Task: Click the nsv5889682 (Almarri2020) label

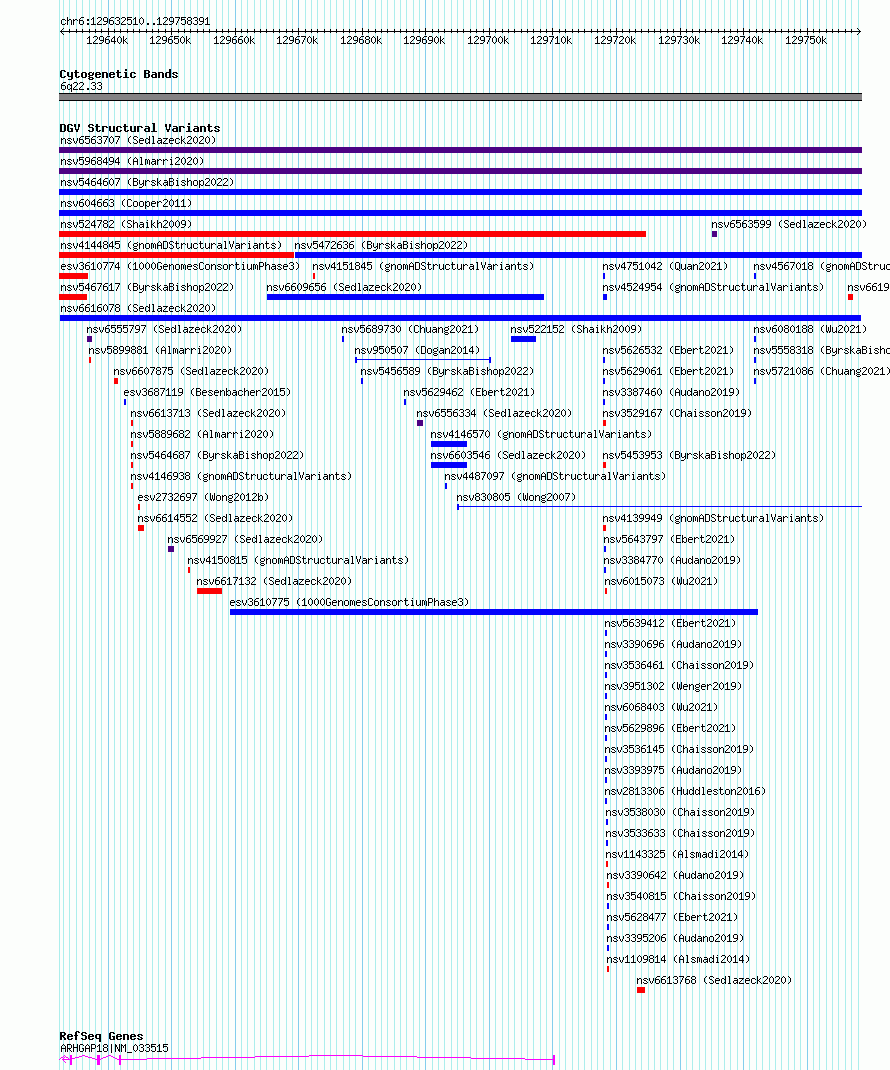Action: pos(202,434)
